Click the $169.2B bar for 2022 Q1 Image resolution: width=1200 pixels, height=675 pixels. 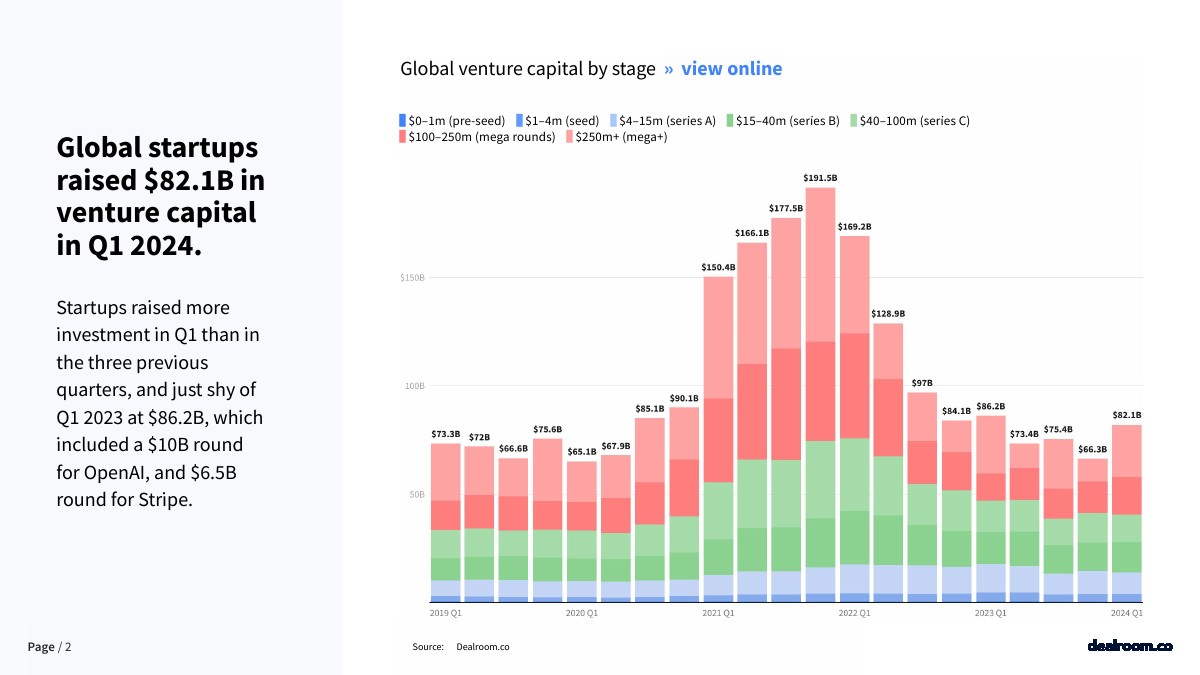854,419
